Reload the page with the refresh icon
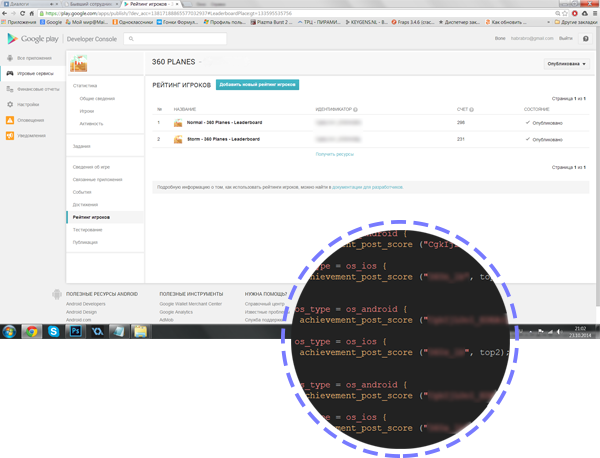600x458 pixels. pos(23,13)
